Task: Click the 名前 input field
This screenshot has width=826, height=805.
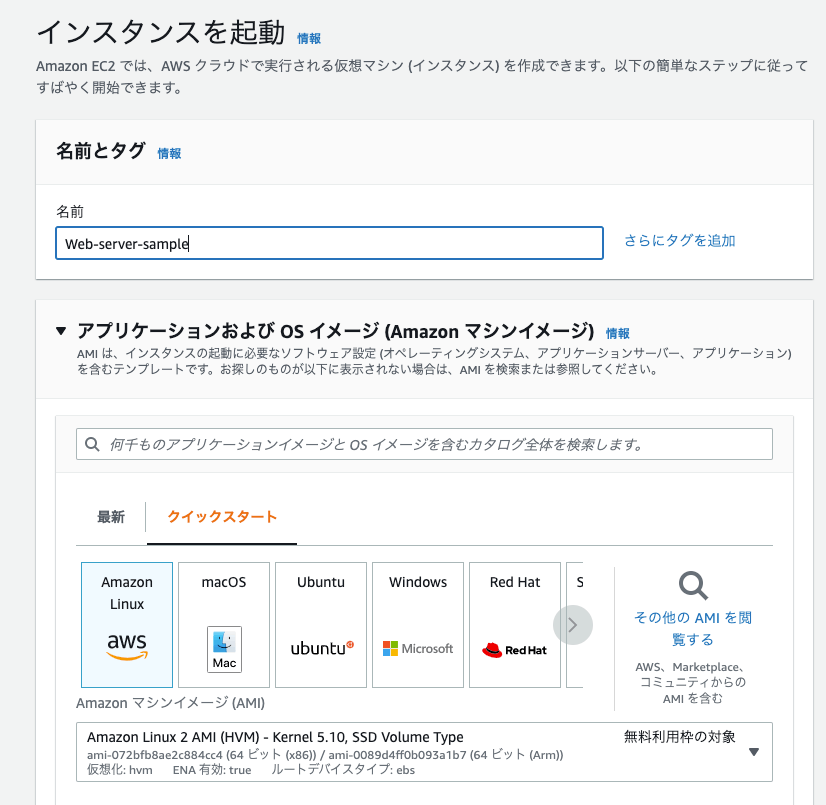Action: 329,243
